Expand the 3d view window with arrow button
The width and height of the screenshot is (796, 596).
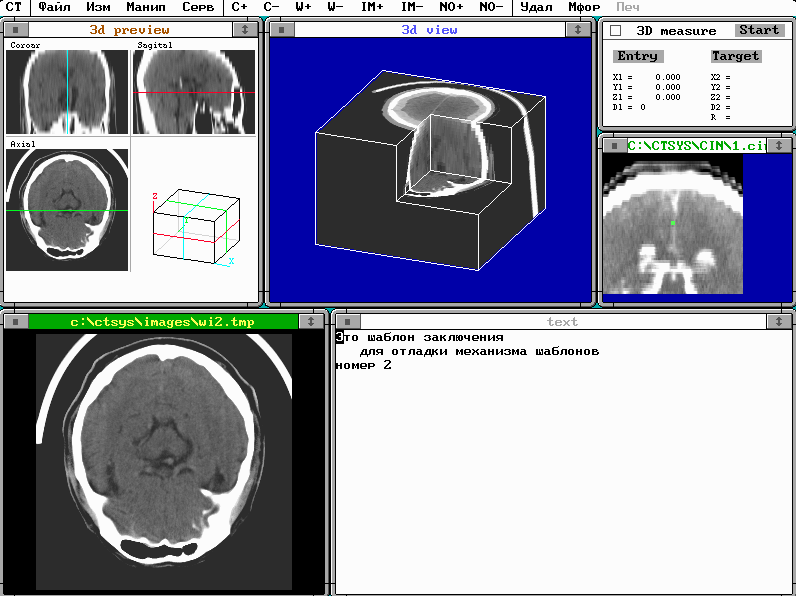(579, 30)
